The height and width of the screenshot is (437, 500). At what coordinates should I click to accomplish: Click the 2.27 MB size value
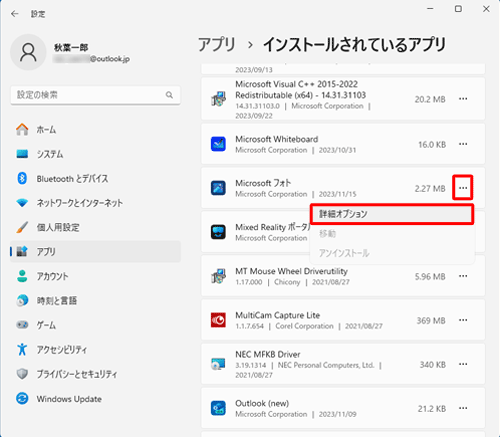pos(430,189)
